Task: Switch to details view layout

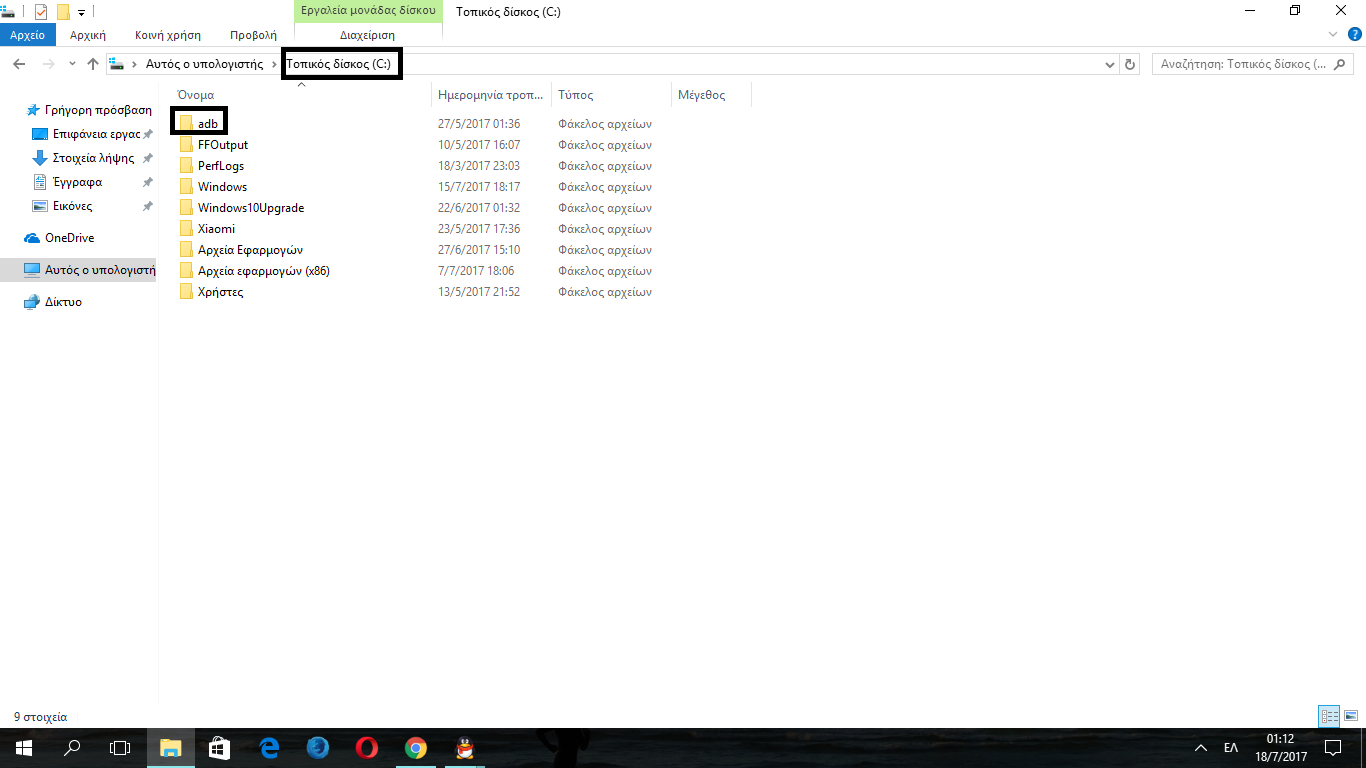Action: (x=1329, y=716)
